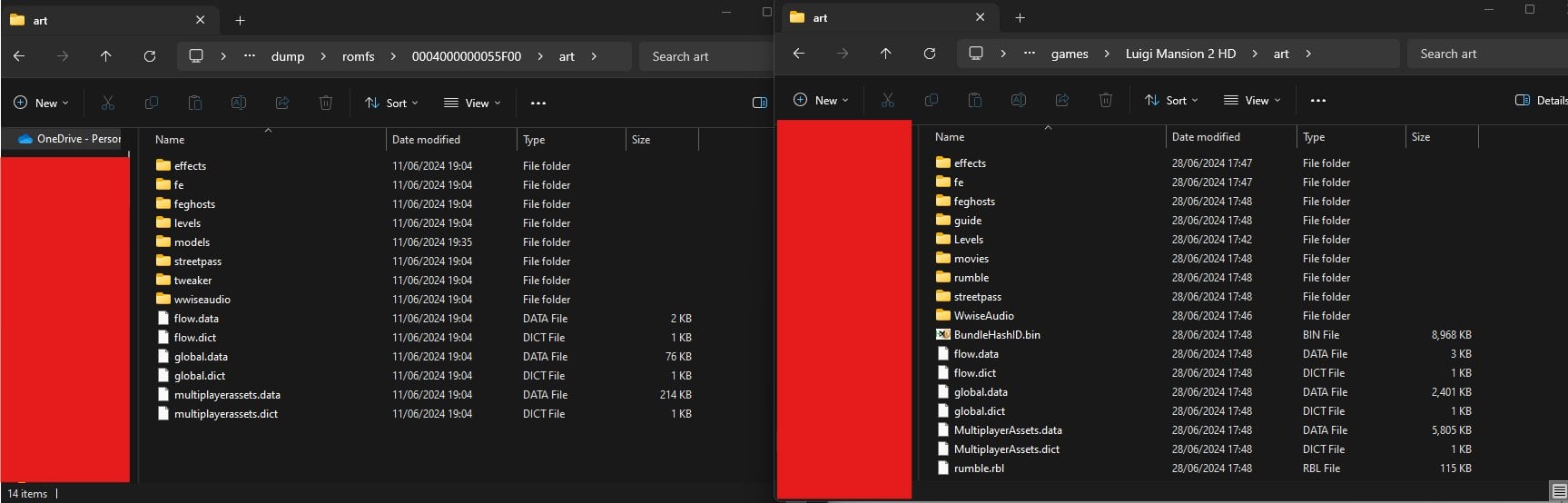Click Up arrow in right window

(x=885, y=54)
